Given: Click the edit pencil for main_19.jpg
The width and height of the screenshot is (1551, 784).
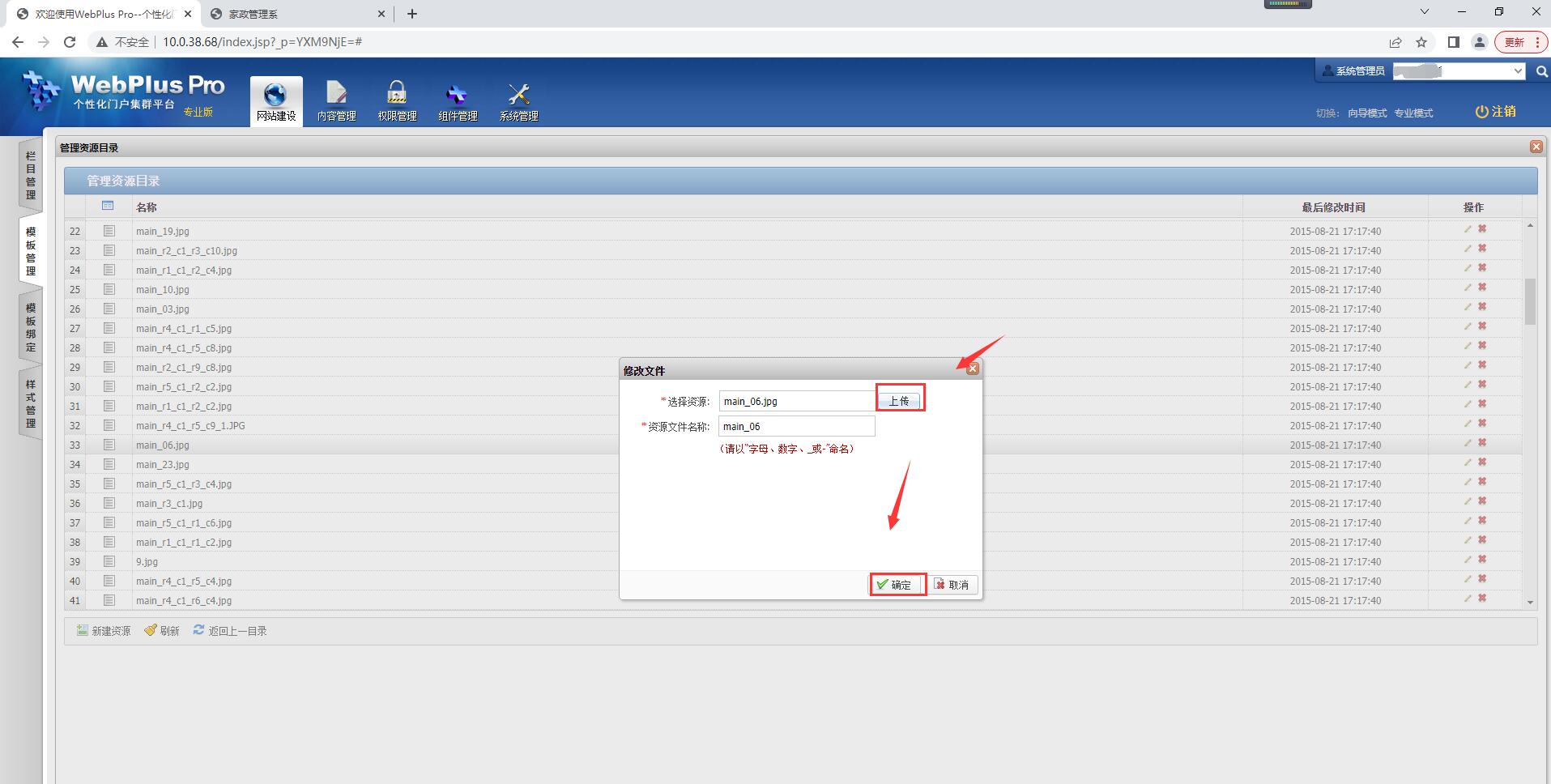Looking at the screenshot, I should click(x=1468, y=229).
